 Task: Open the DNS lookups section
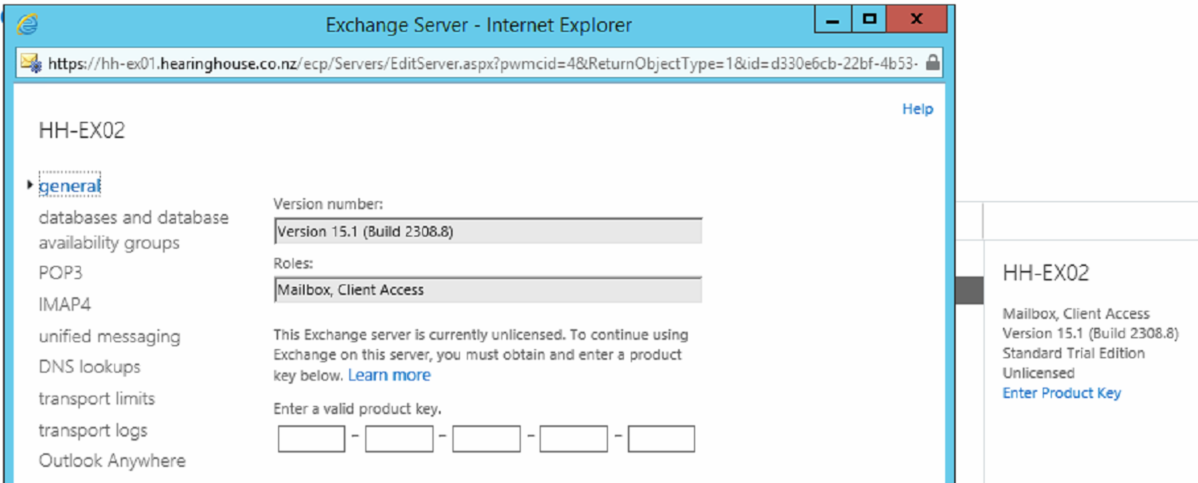pyautogui.click(x=89, y=367)
